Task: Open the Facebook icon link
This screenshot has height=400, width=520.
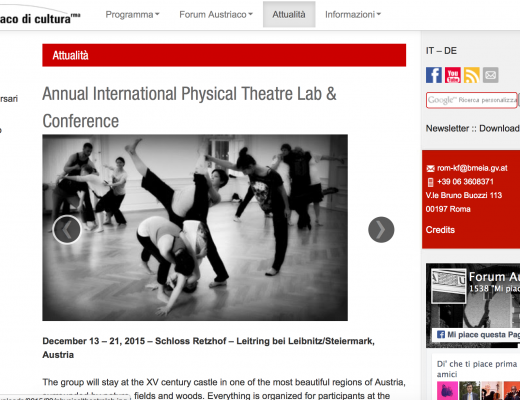Action: pos(434,75)
